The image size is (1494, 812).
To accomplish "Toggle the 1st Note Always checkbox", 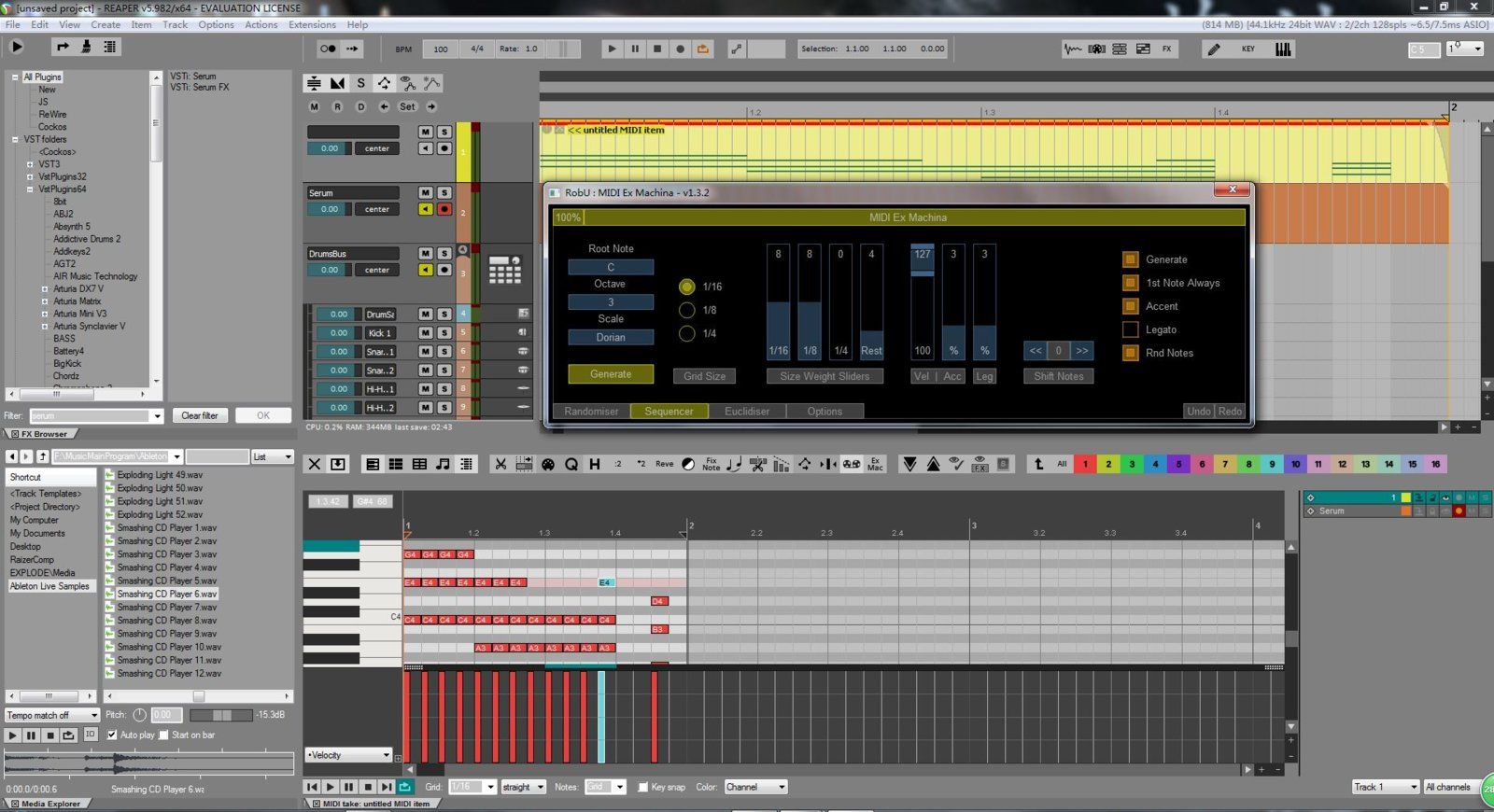I will point(1130,283).
